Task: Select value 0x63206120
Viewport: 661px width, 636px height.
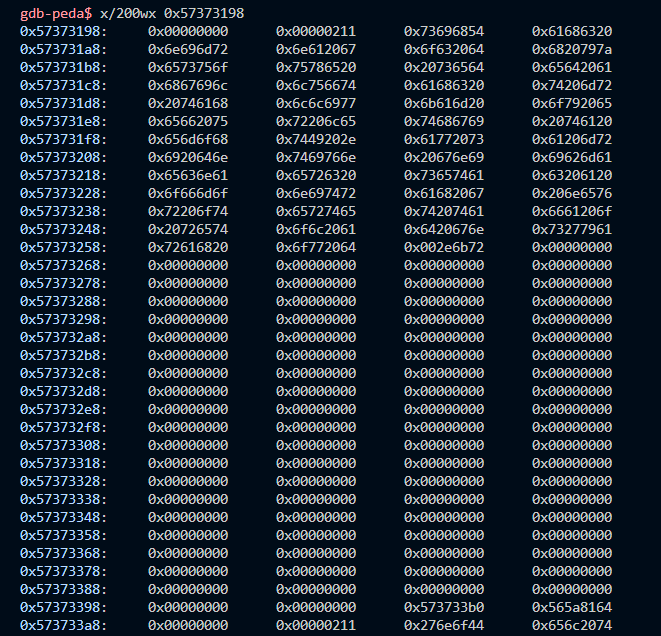Action: click(572, 175)
